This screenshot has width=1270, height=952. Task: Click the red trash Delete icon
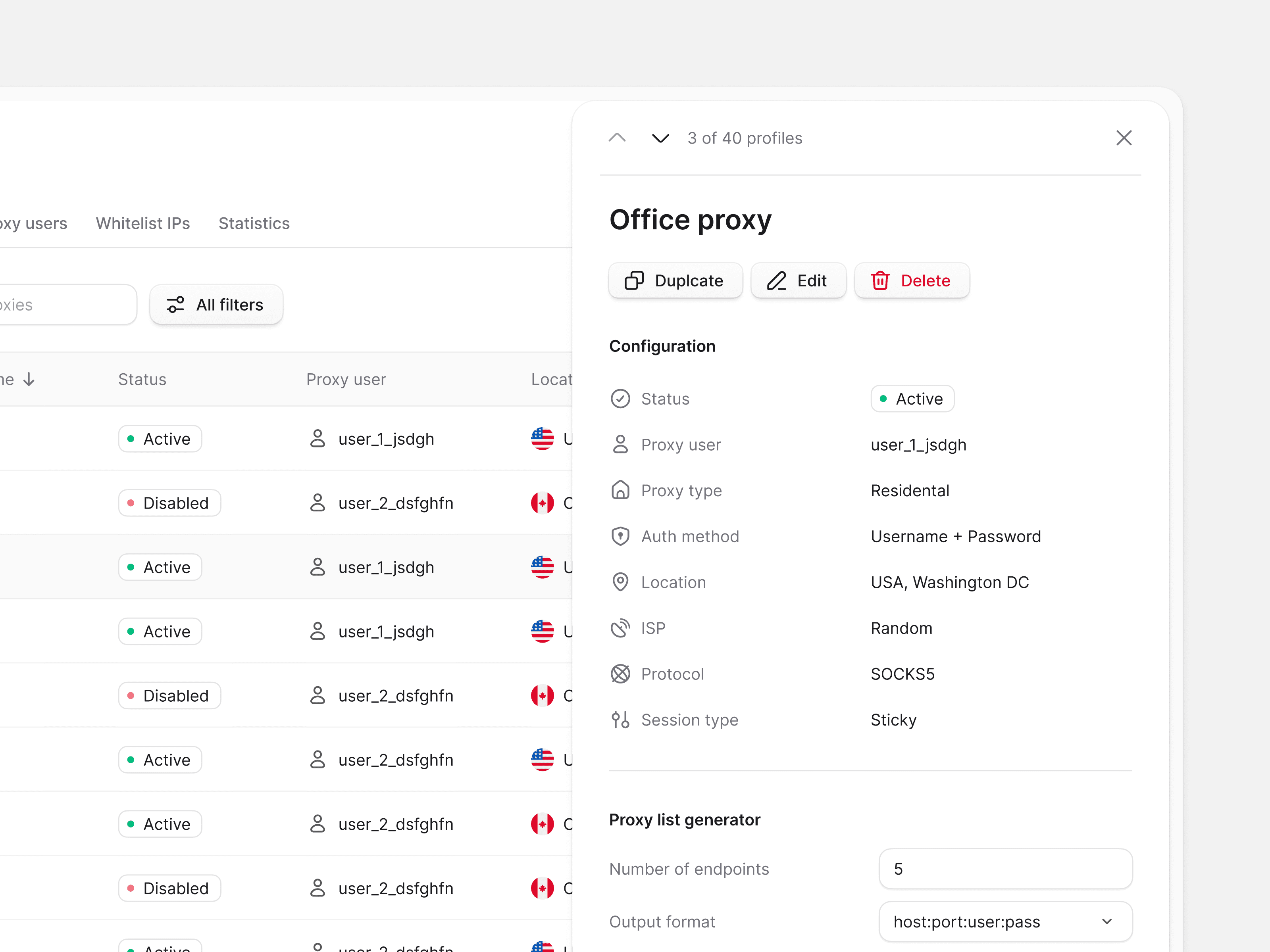tap(879, 280)
